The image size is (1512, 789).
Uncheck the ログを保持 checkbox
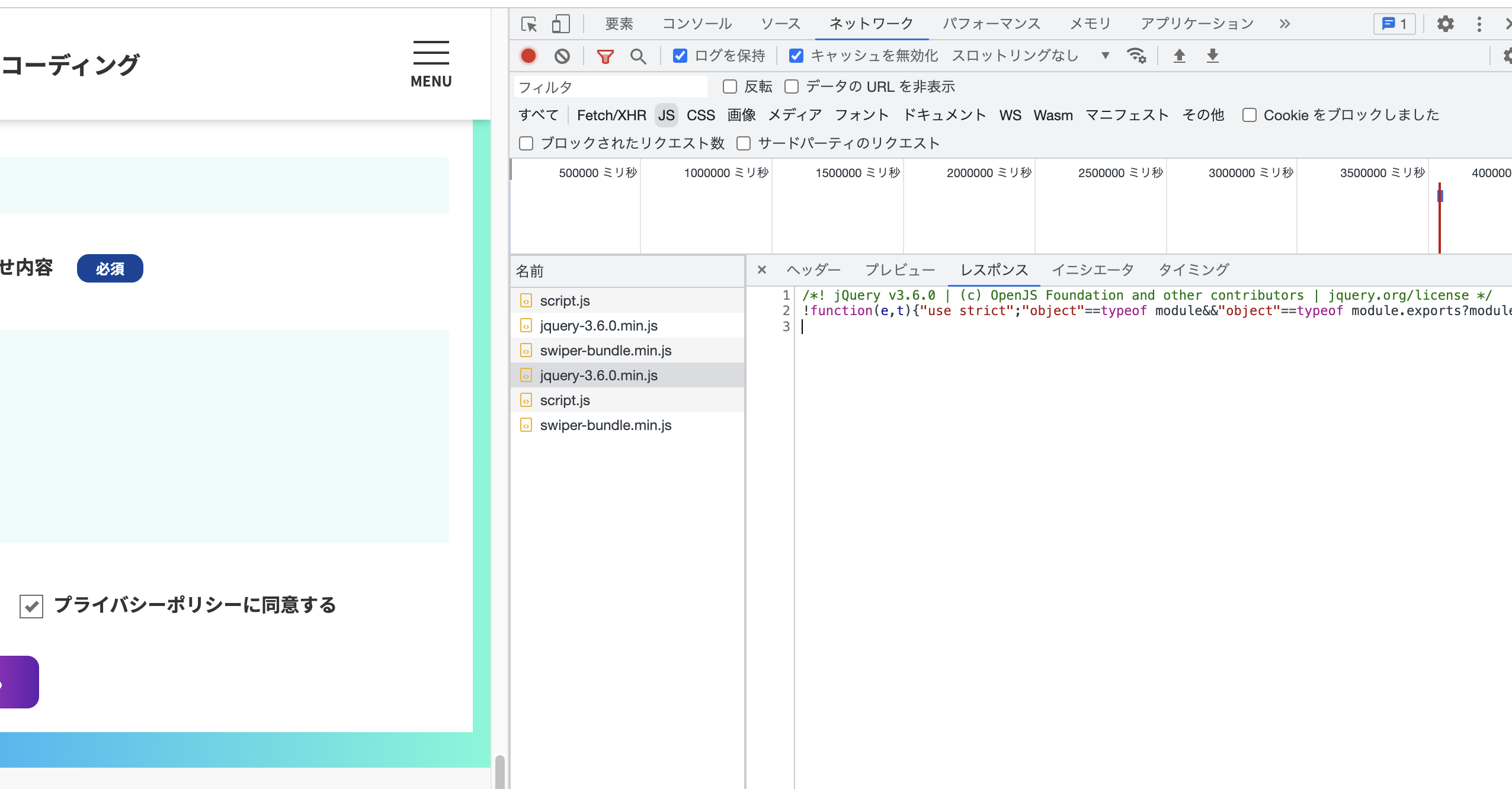point(680,56)
